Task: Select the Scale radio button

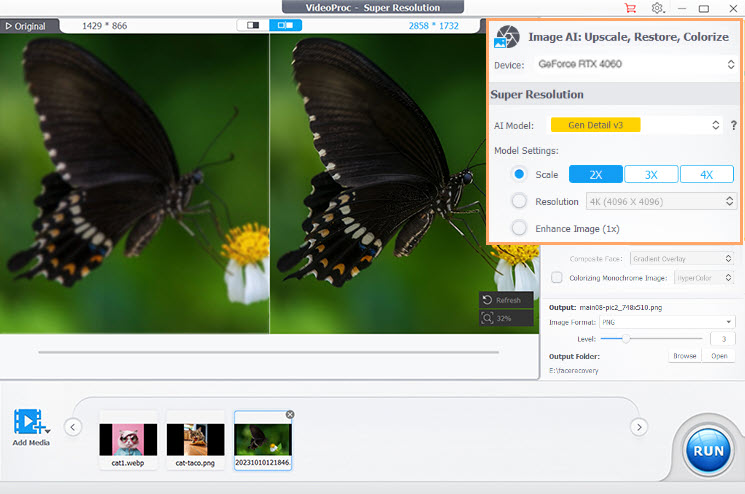Action: point(519,174)
